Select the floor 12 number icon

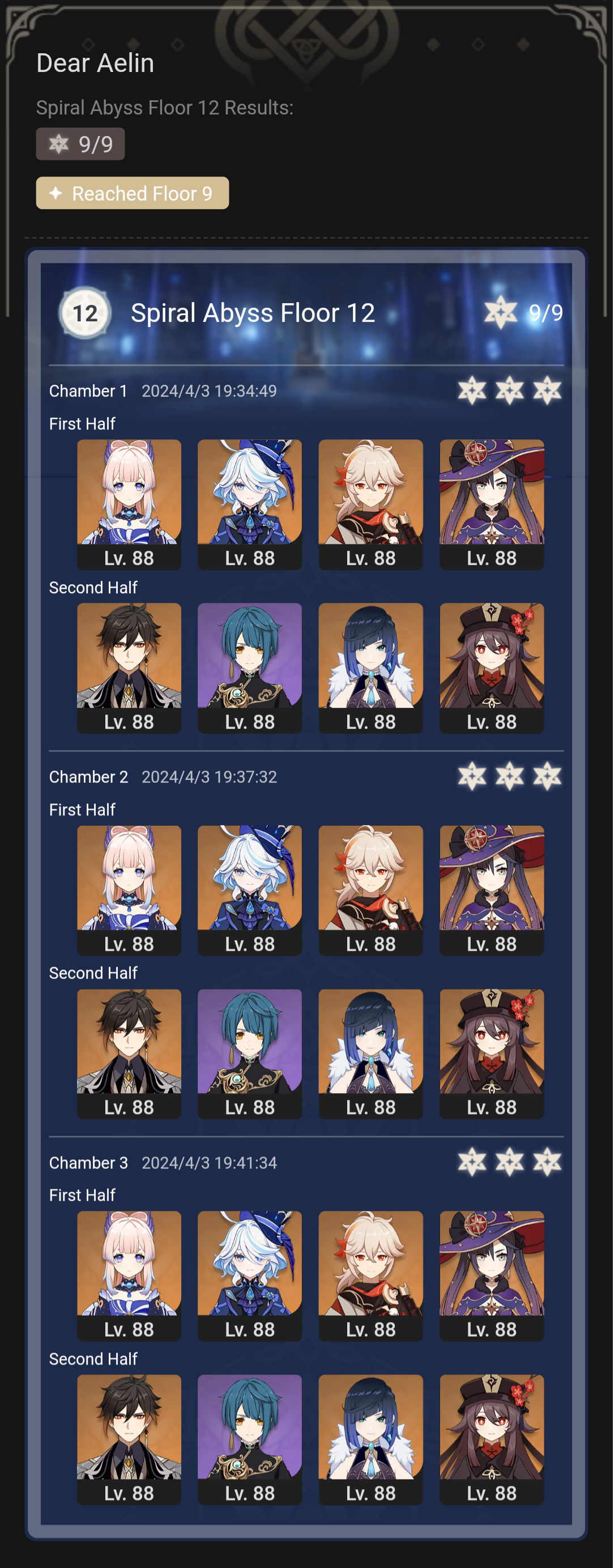pyautogui.click(x=85, y=313)
